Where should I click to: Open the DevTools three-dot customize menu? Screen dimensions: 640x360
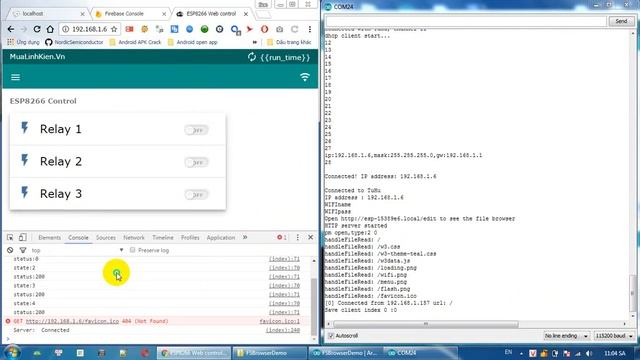click(298, 238)
